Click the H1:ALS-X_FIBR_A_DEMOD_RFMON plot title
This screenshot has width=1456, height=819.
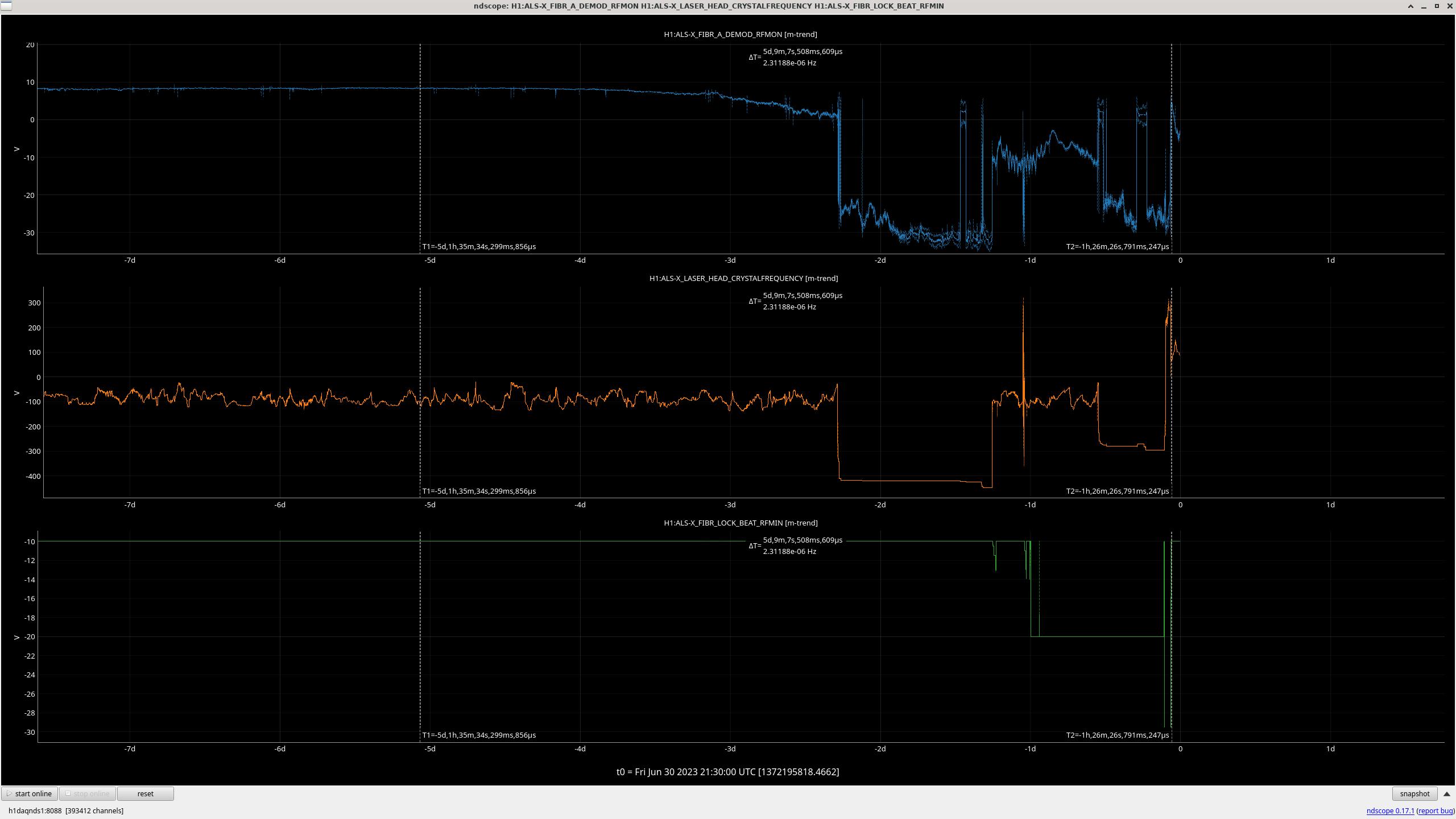(x=740, y=34)
